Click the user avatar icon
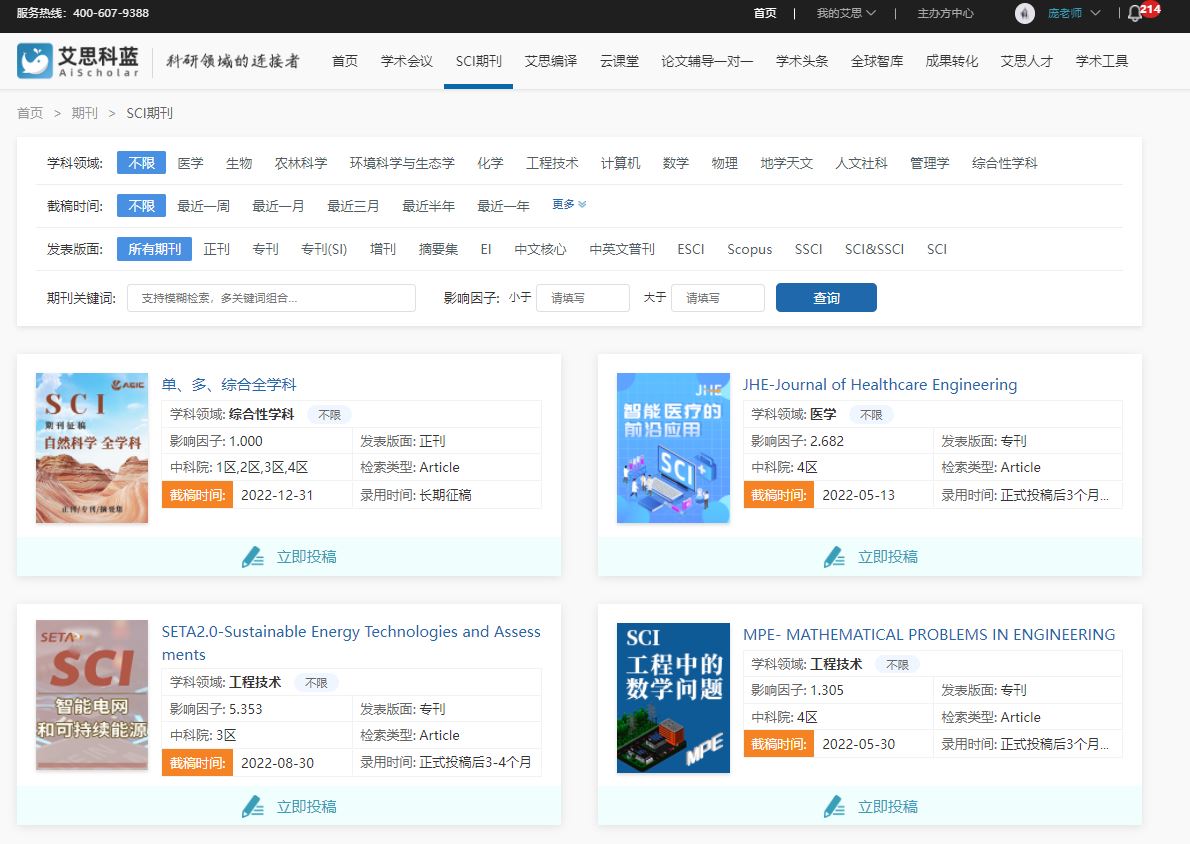Screen dimensions: 1190x844 coord(1025,13)
